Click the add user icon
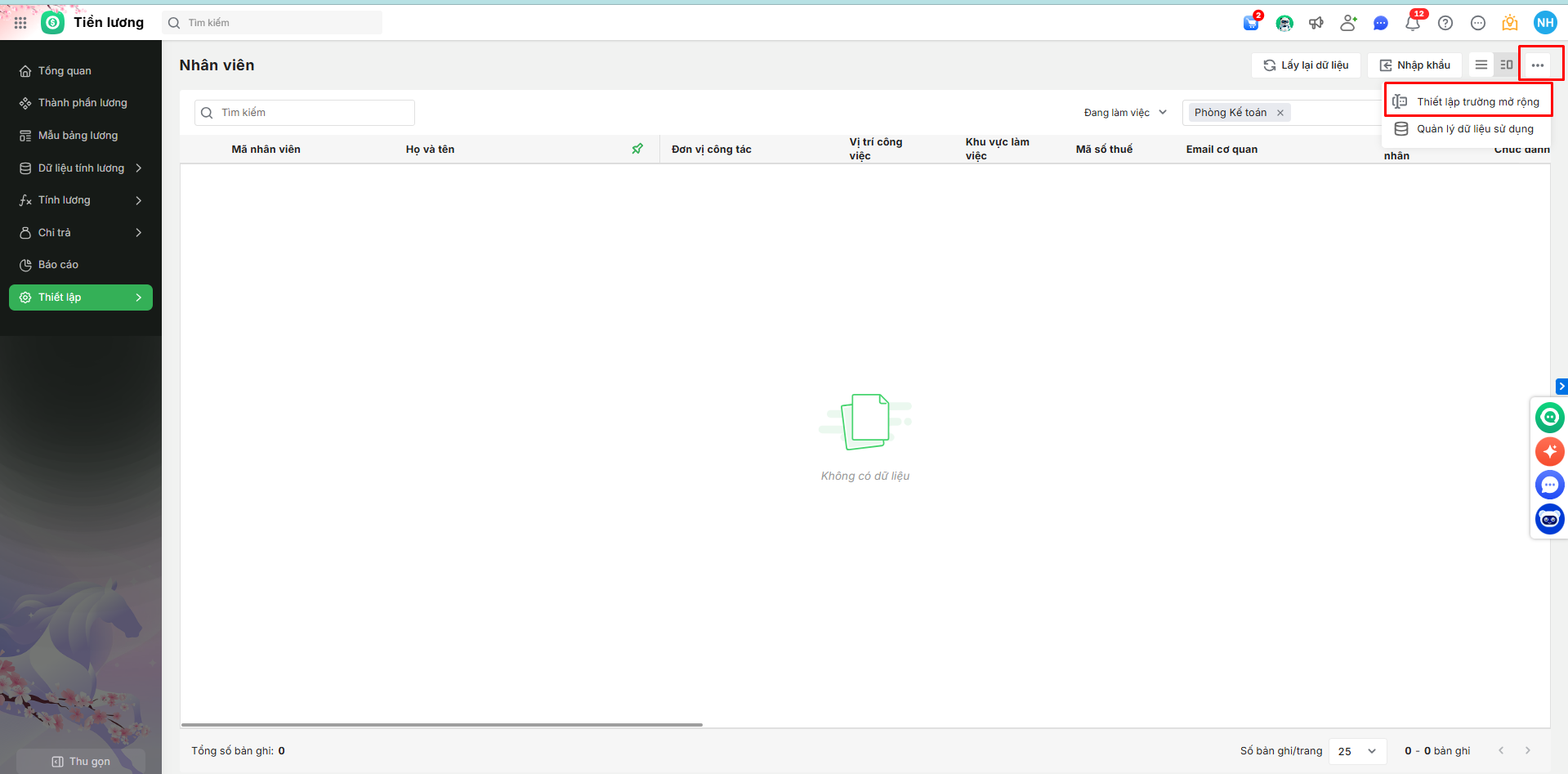1568x774 pixels. tap(1348, 23)
